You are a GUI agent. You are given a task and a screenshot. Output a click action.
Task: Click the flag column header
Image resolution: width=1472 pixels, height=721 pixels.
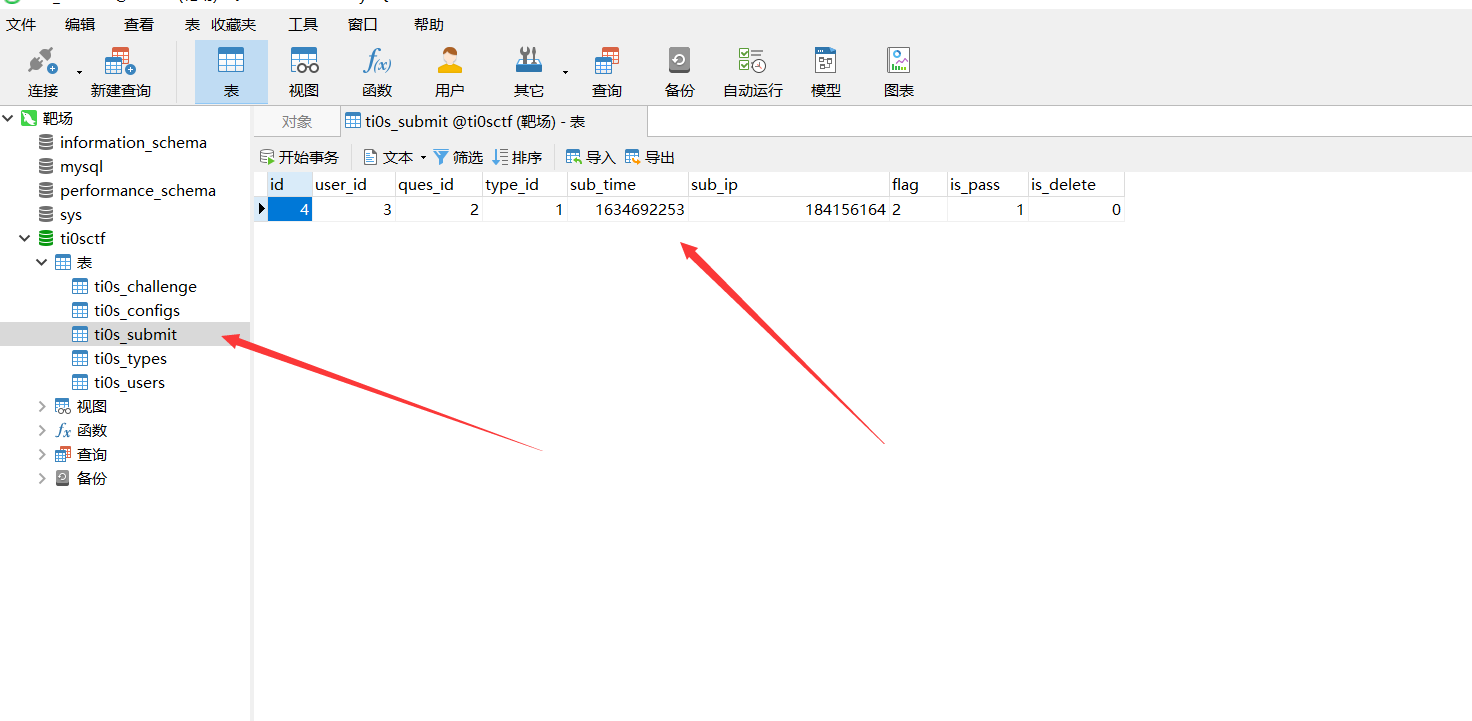click(x=918, y=185)
